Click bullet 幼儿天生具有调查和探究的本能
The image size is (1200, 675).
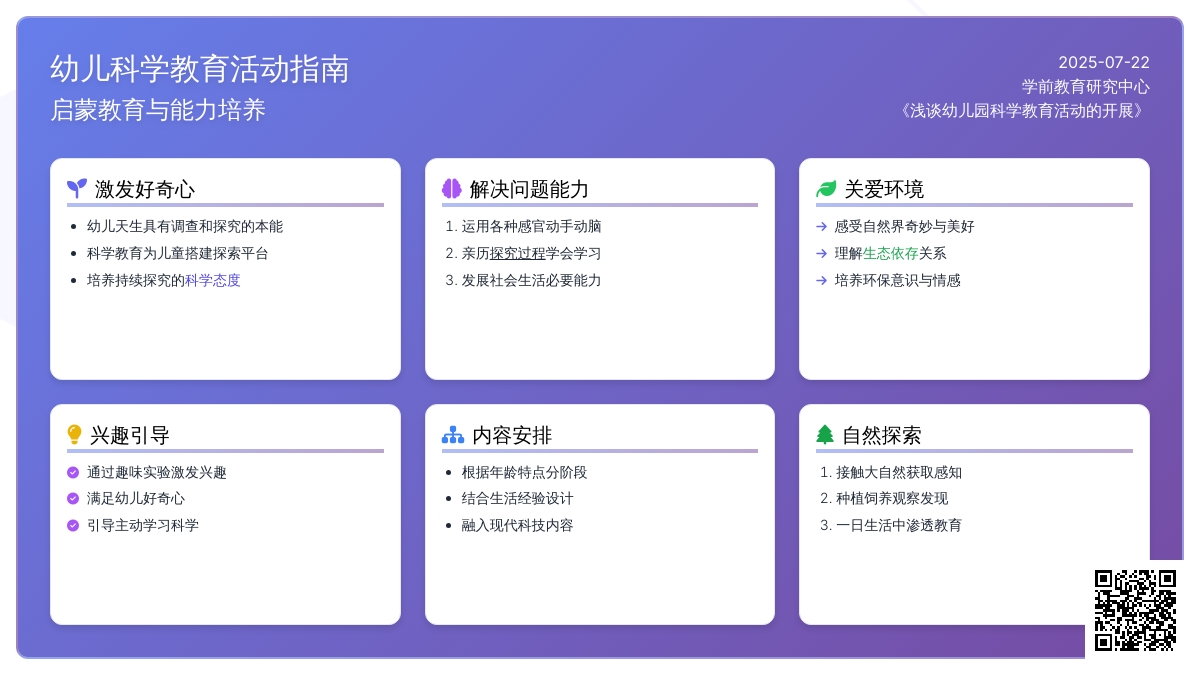(x=185, y=226)
